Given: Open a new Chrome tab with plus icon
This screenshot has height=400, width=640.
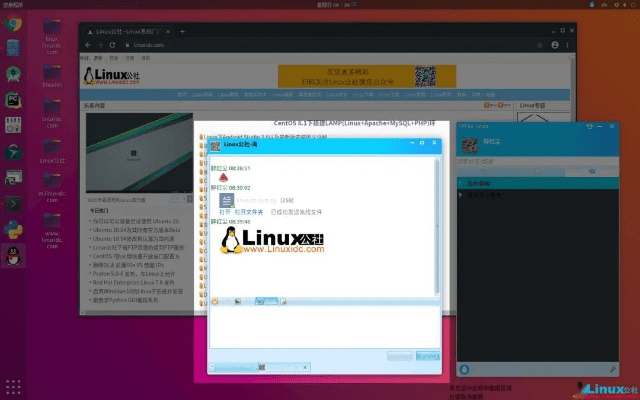Looking at the screenshot, I should (182, 31).
